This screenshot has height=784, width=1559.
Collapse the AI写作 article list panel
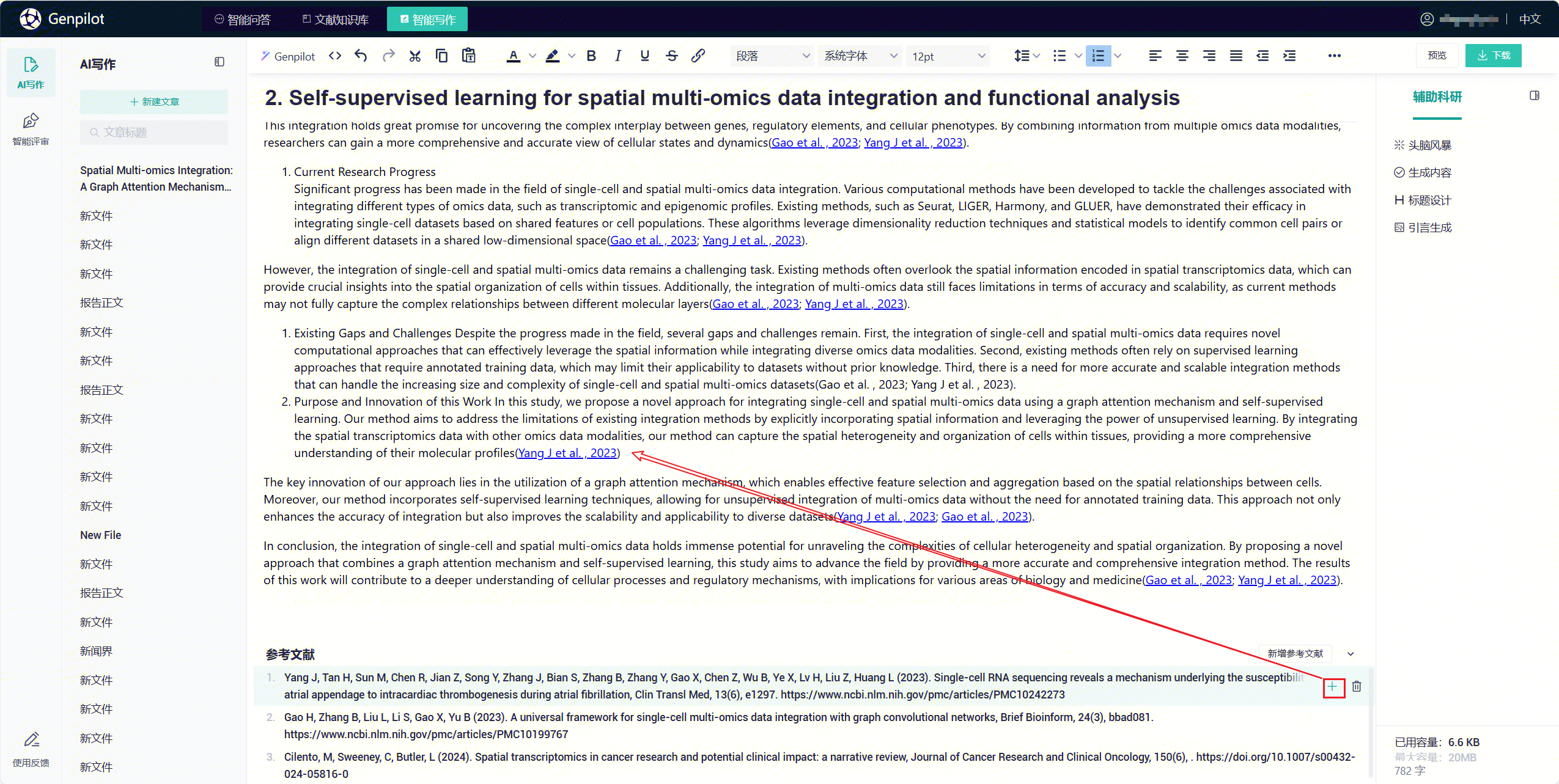pos(219,62)
